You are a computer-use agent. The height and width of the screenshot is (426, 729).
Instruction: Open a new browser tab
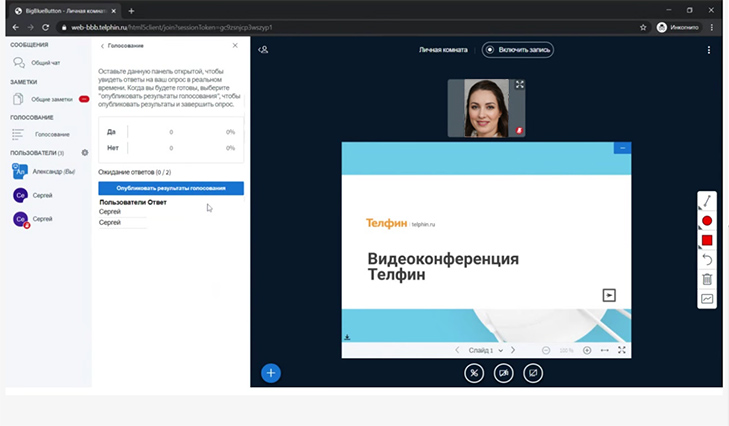tap(131, 11)
